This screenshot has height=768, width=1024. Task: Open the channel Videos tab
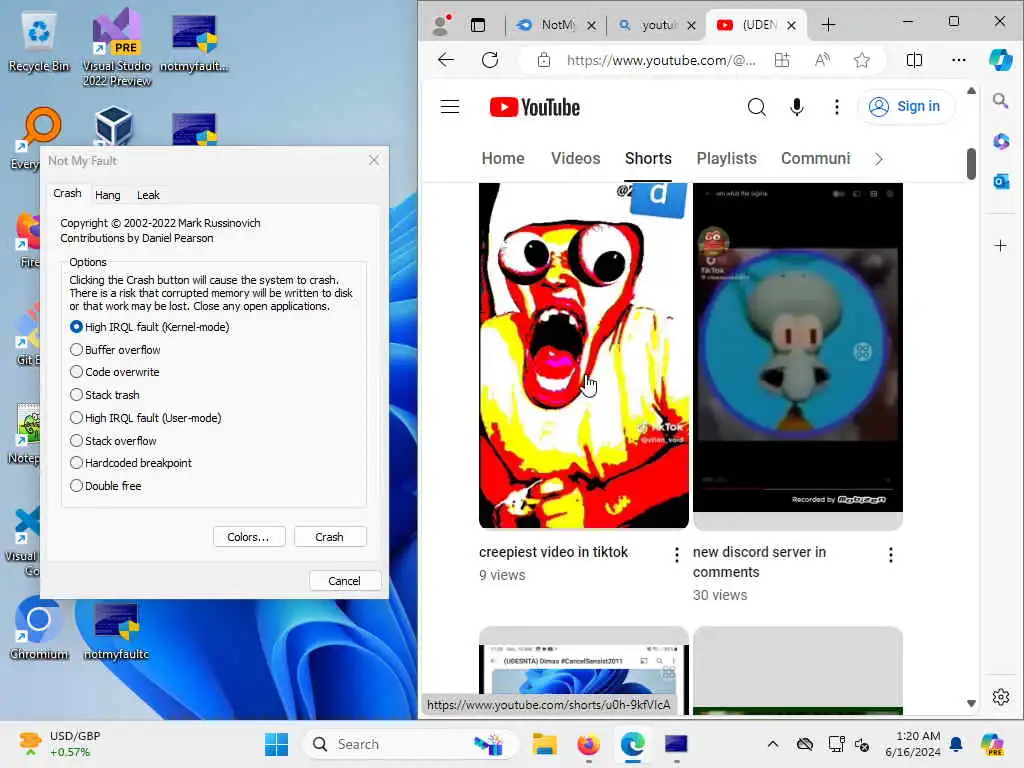[x=575, y=158]
